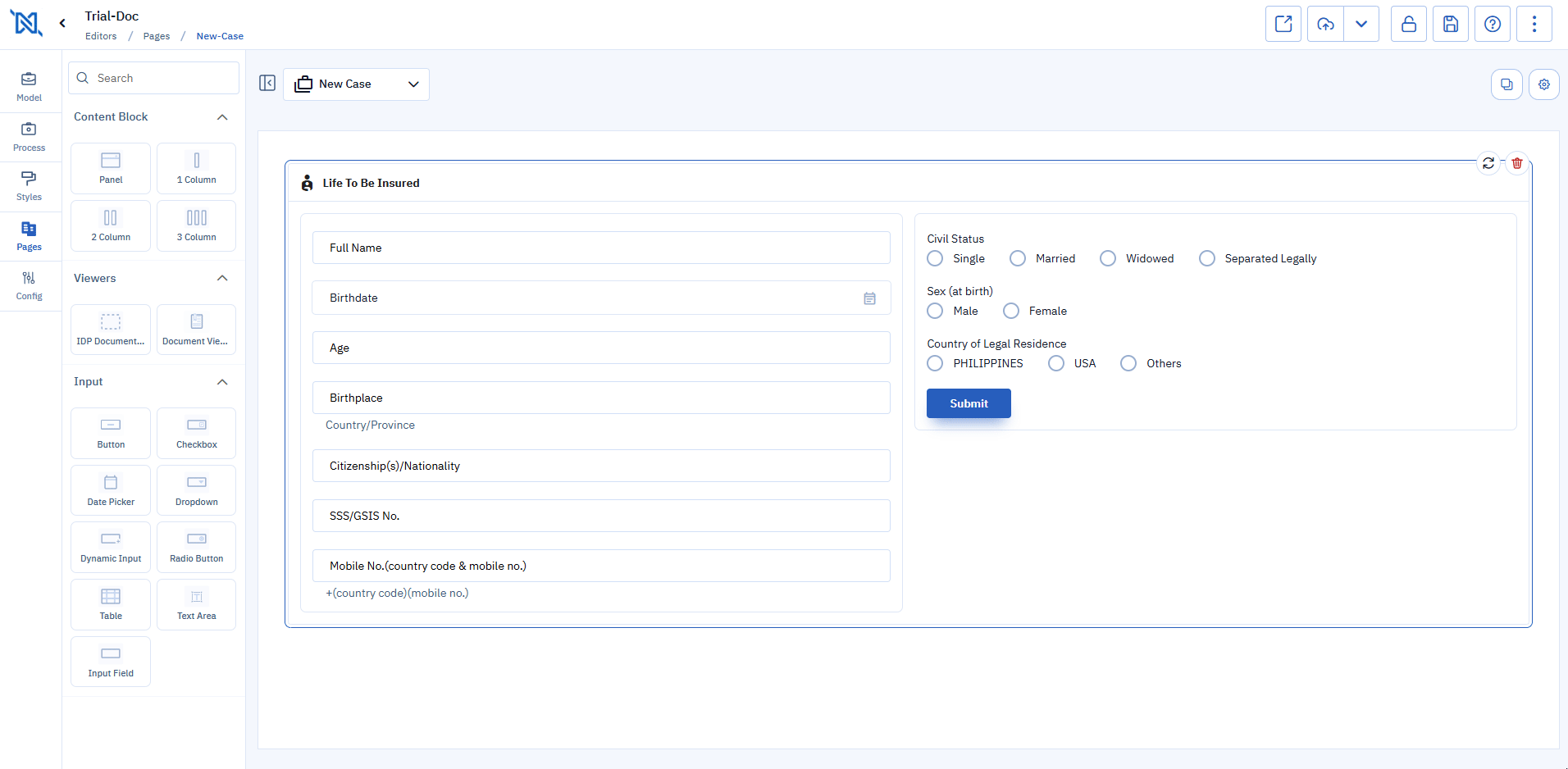
Task: Select the Married radio button
Action: (x=1018, y=258)
